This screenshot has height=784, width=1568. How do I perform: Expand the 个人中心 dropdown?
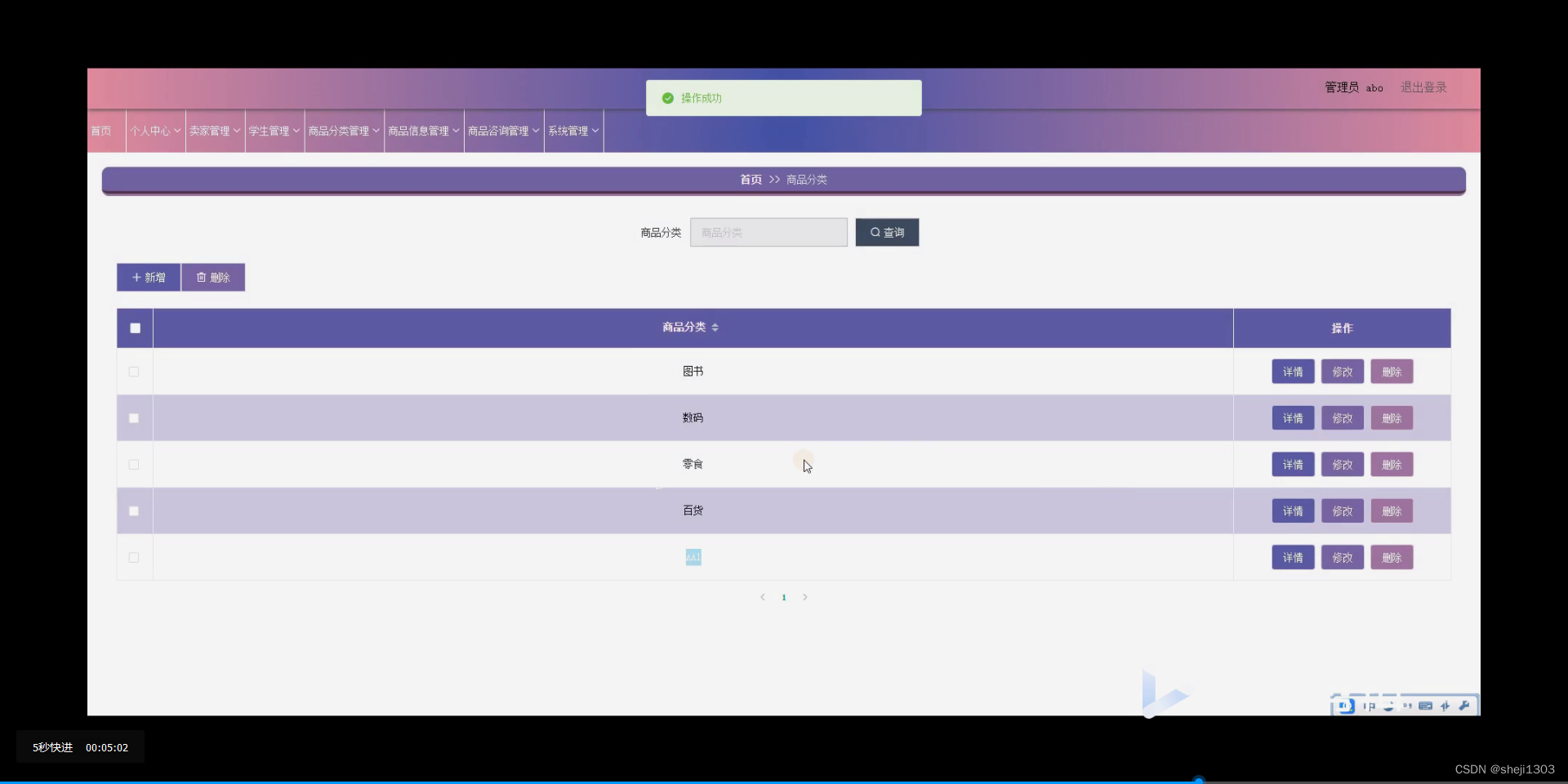click(x=154, y=131)
